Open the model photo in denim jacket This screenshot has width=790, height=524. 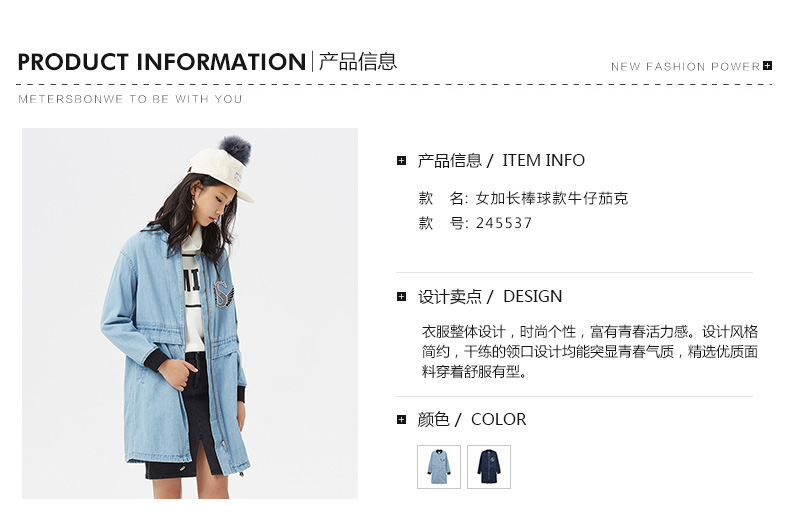coord(190,313)
